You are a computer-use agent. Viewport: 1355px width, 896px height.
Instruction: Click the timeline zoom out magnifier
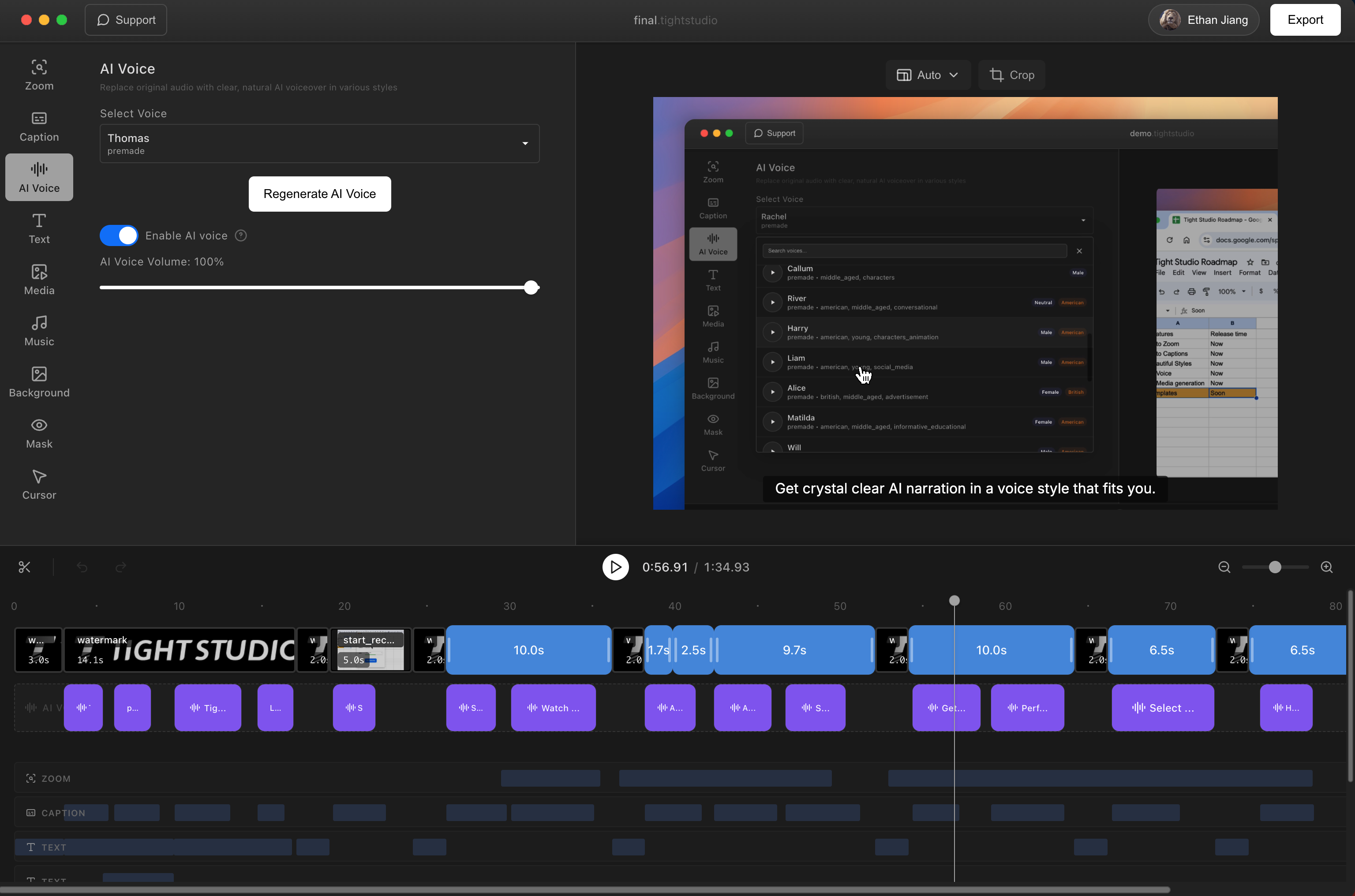[1224, 567]
